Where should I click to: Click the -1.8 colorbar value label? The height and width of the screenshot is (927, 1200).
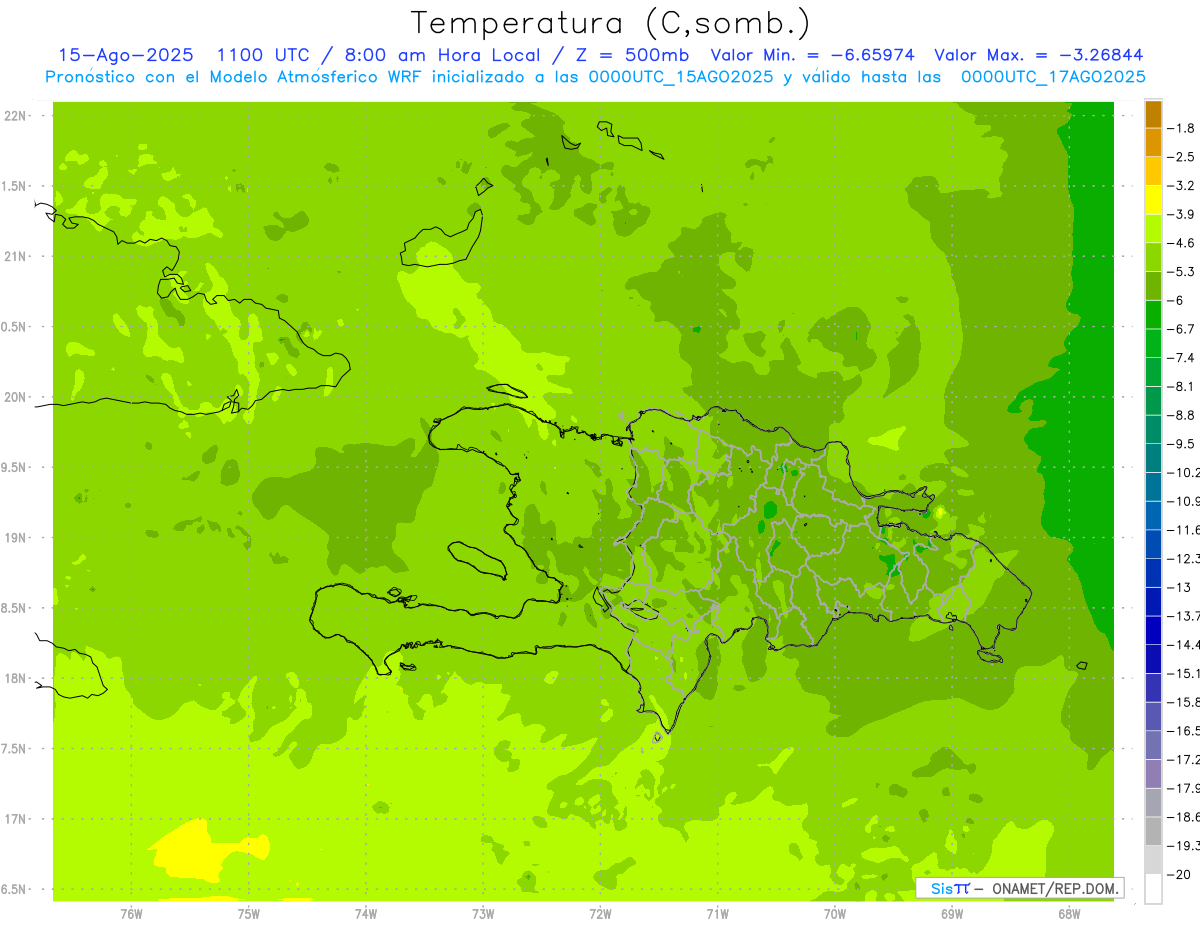[1183, 128]
